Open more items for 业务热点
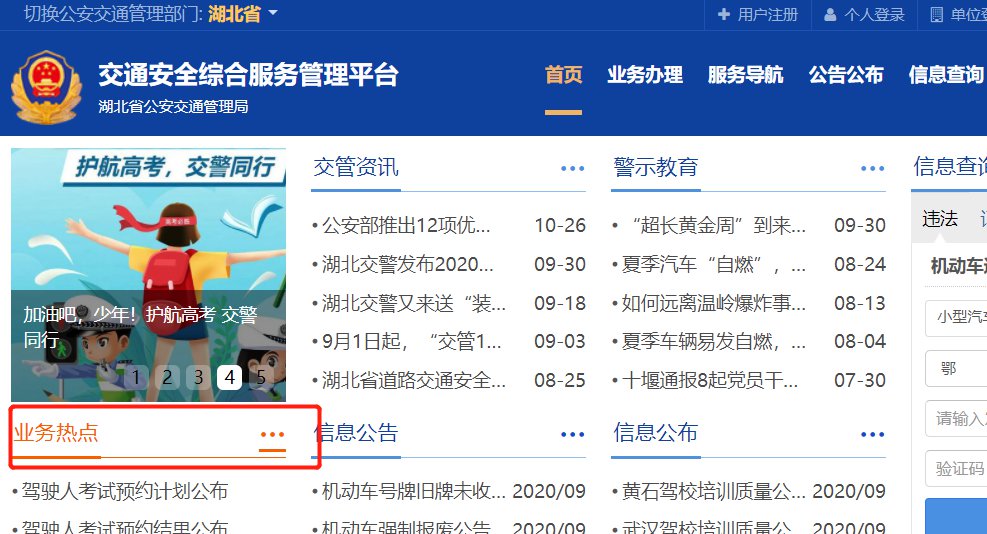The height and width of the screenshot is (534, 987). pos(273,435)
